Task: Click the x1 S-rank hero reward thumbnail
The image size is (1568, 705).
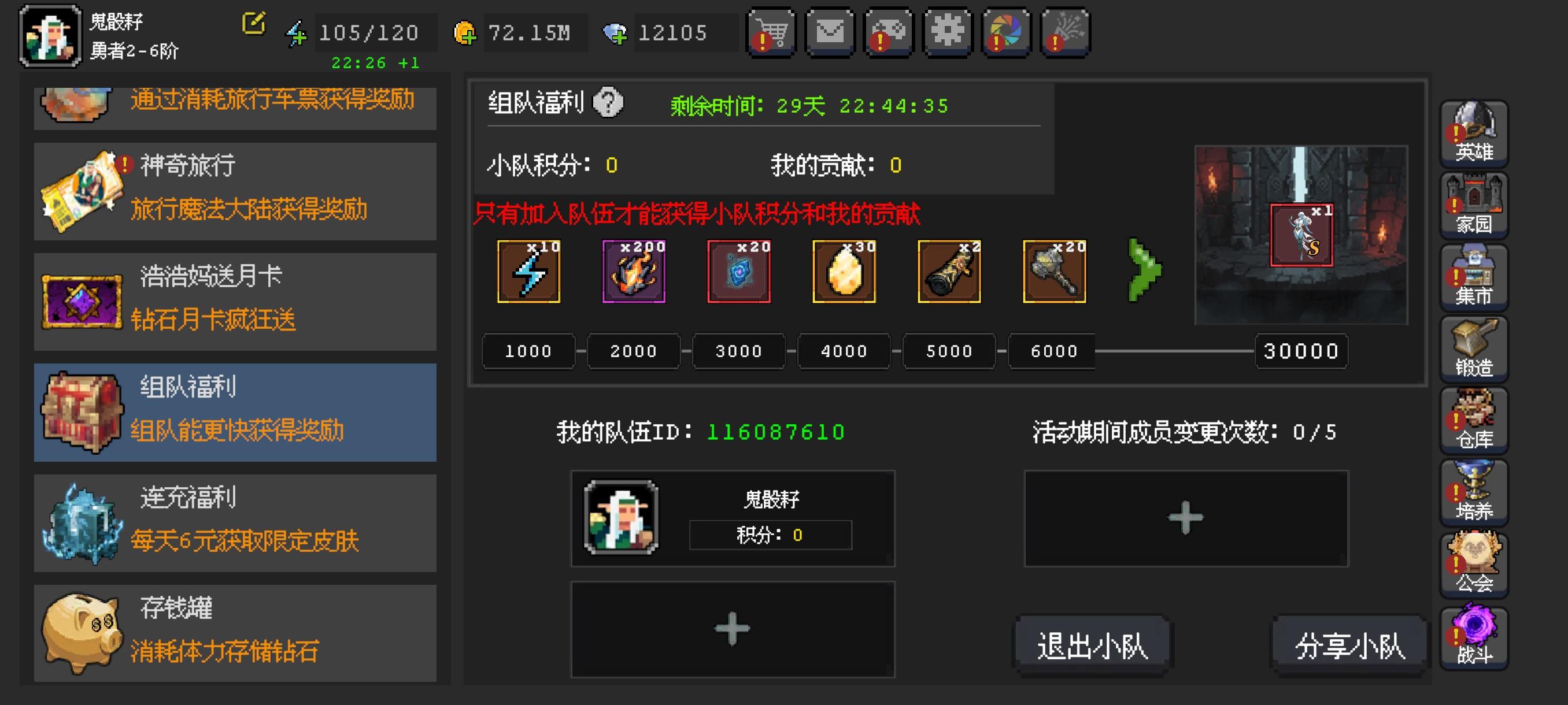Action: click(x=1301, y=235)
